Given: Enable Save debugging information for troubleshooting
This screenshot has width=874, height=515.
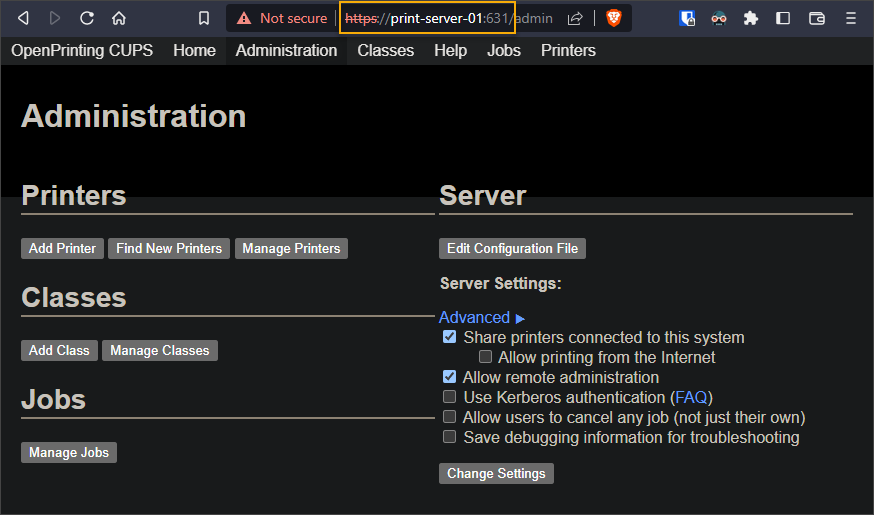Looking at the screenshot, I should (x=449, y=436).
